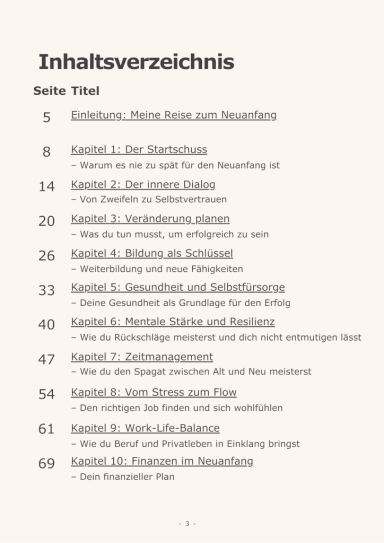
Task: Click page number 33 for Kapitel 5
Action: (46, 290)
